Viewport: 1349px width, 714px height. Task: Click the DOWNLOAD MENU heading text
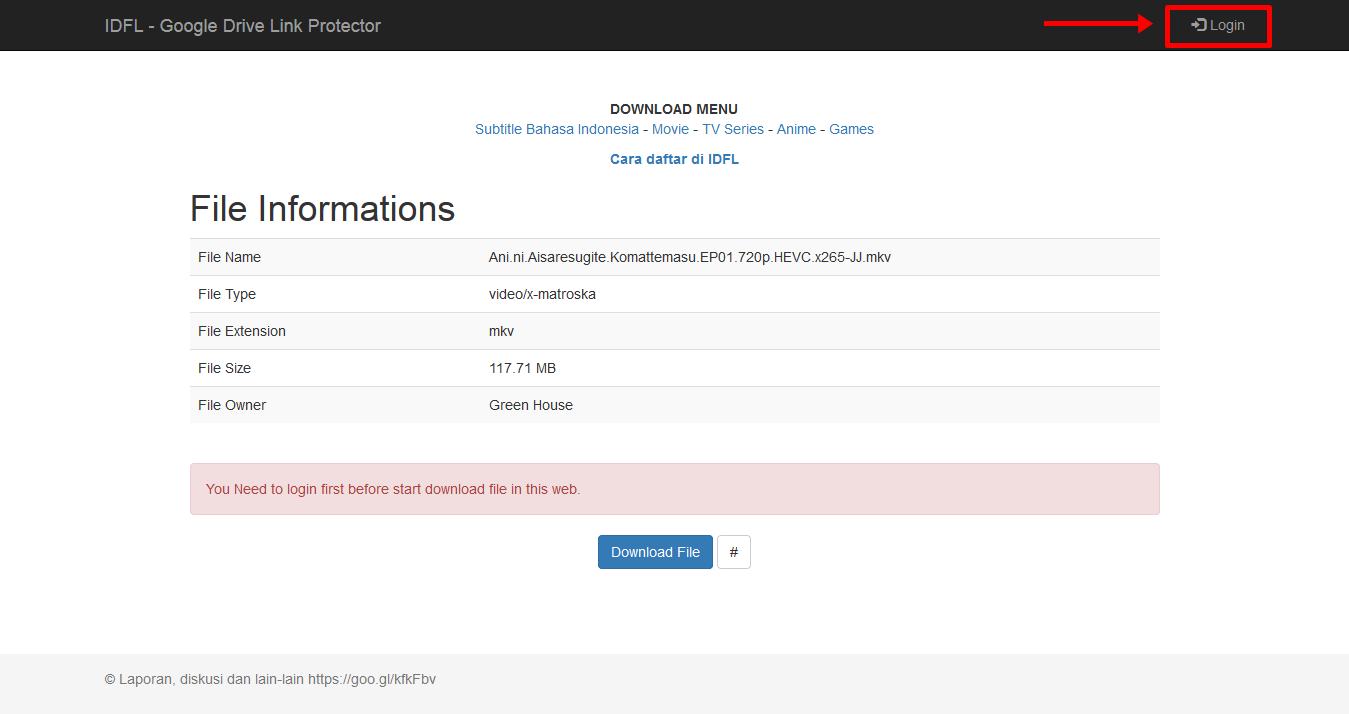[x=674, y=109]
